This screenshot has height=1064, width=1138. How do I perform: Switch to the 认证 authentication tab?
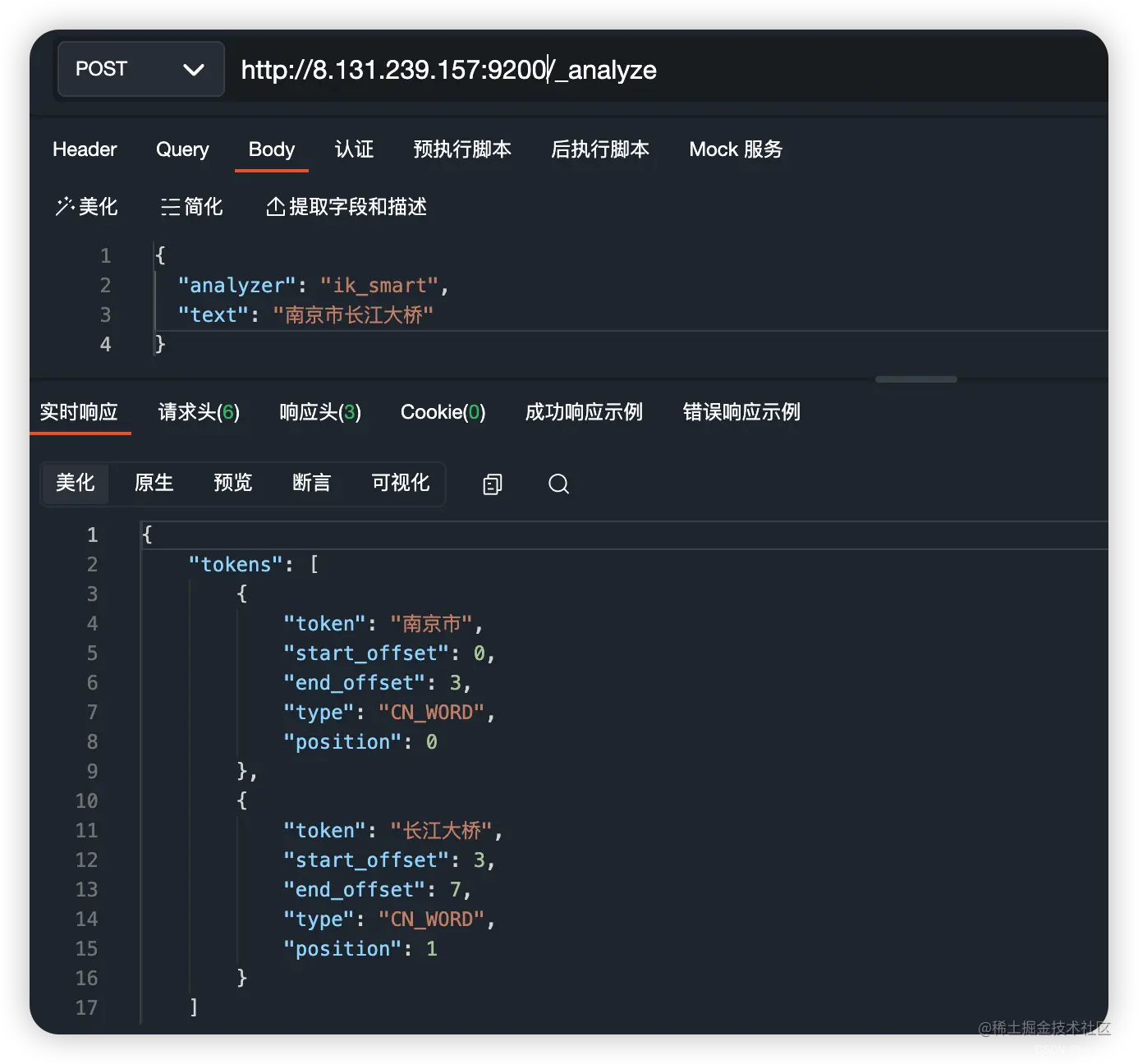click(354, 149)
